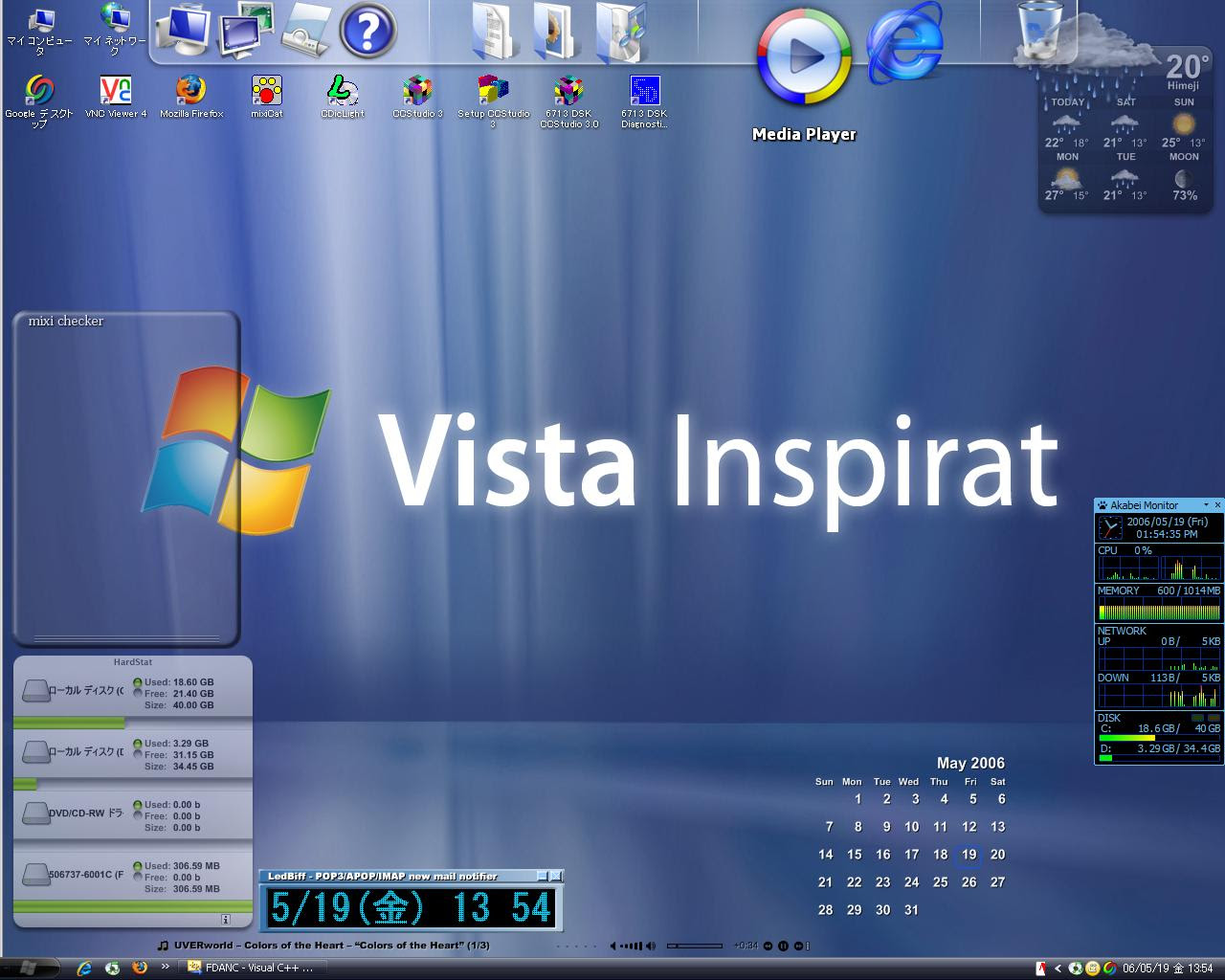Click the mute speaker icon in player
The height and width of the screenshot is (980, 1225).
click(613, 946)
